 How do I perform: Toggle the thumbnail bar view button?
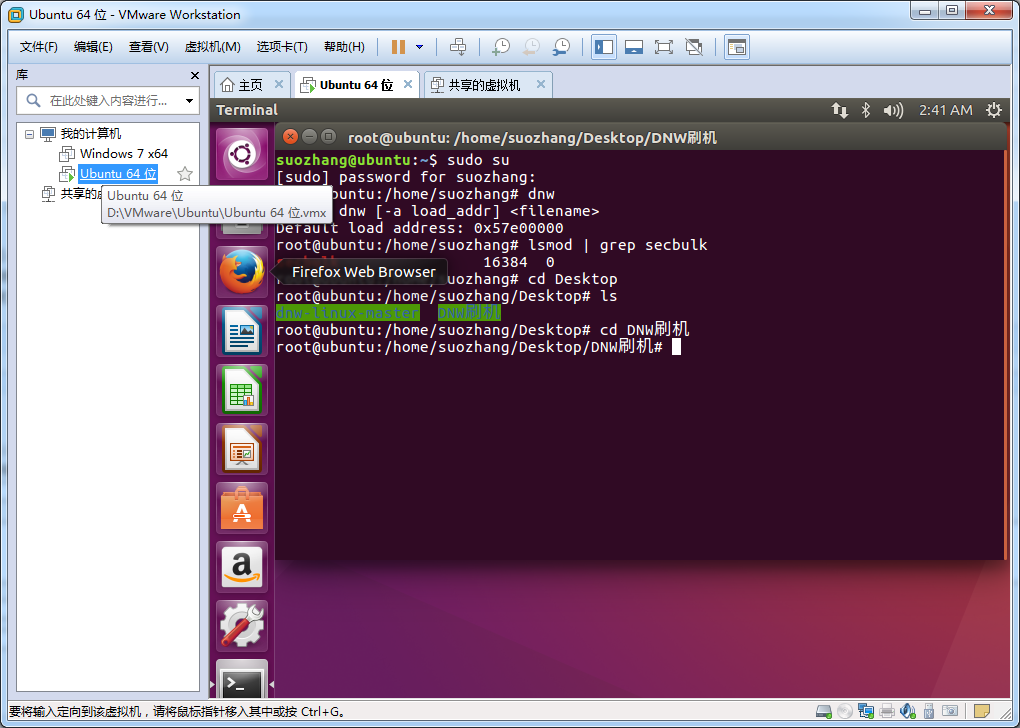pyautogui.click(x=634, y=47)
